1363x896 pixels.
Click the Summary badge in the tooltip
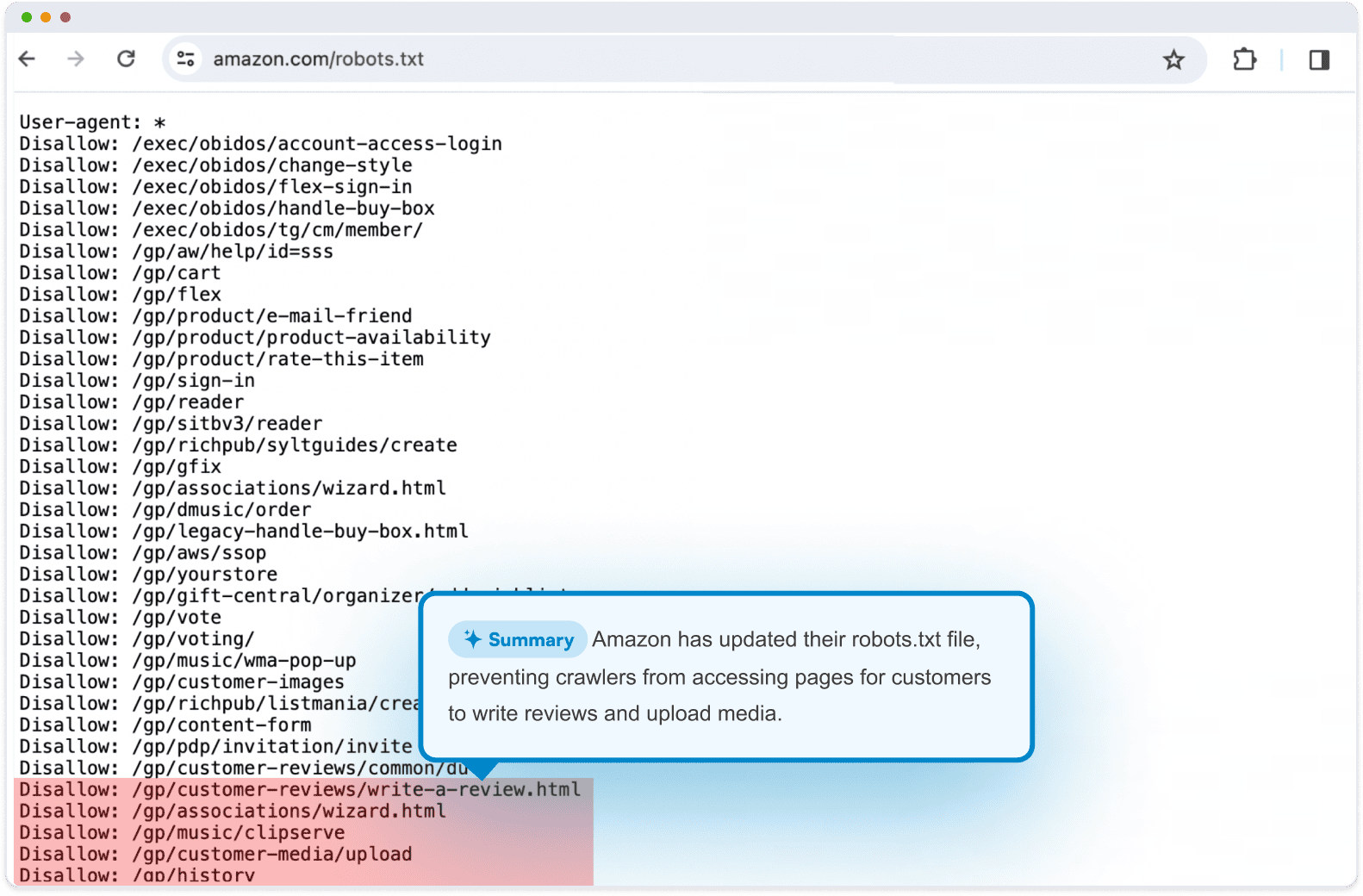point(518,639)
